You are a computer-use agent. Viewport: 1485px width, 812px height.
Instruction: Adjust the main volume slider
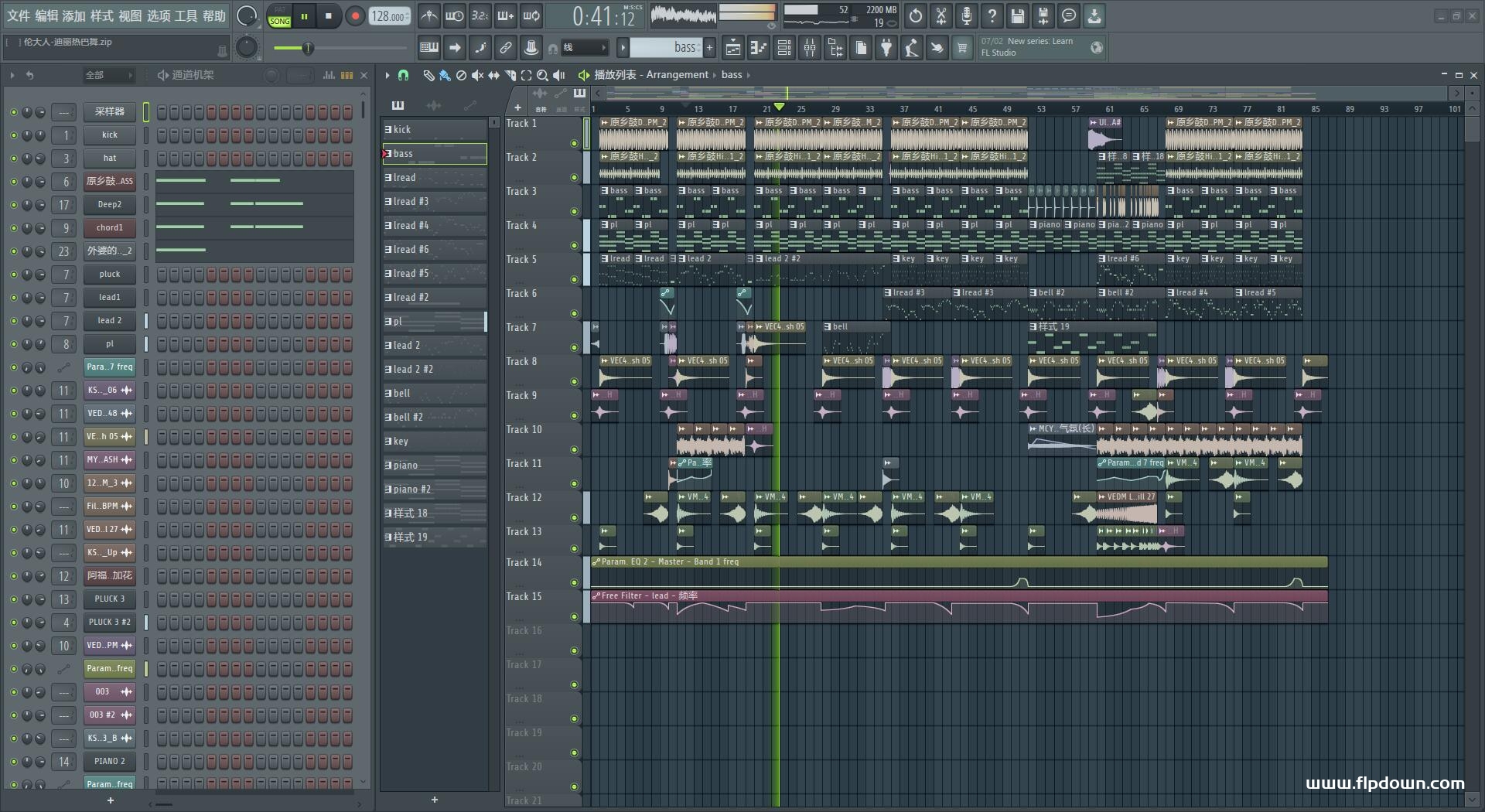[307, 48]
